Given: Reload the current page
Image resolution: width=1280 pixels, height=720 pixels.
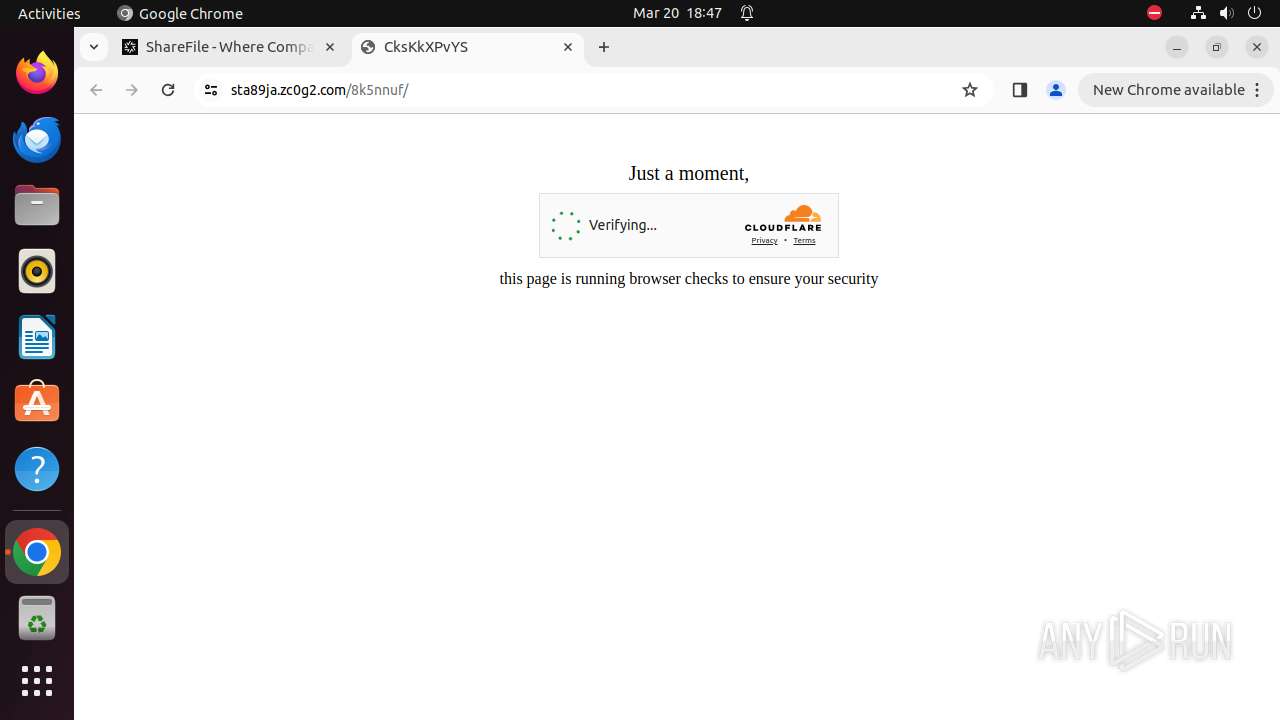Looking at the screenshot, I should pyautogui.click(x=168, y=90).
